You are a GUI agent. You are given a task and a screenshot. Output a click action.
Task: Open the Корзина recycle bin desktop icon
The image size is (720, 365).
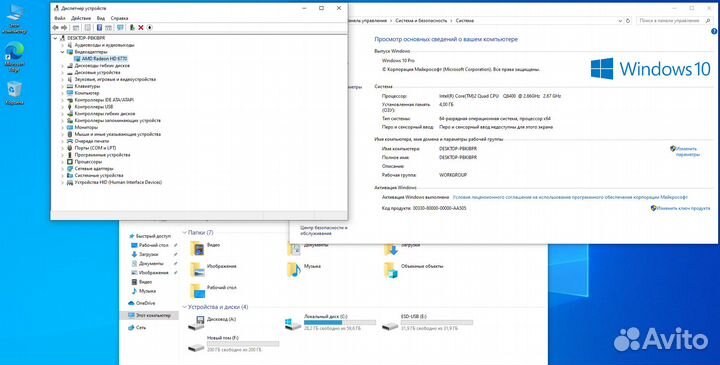tap(14, 93)
